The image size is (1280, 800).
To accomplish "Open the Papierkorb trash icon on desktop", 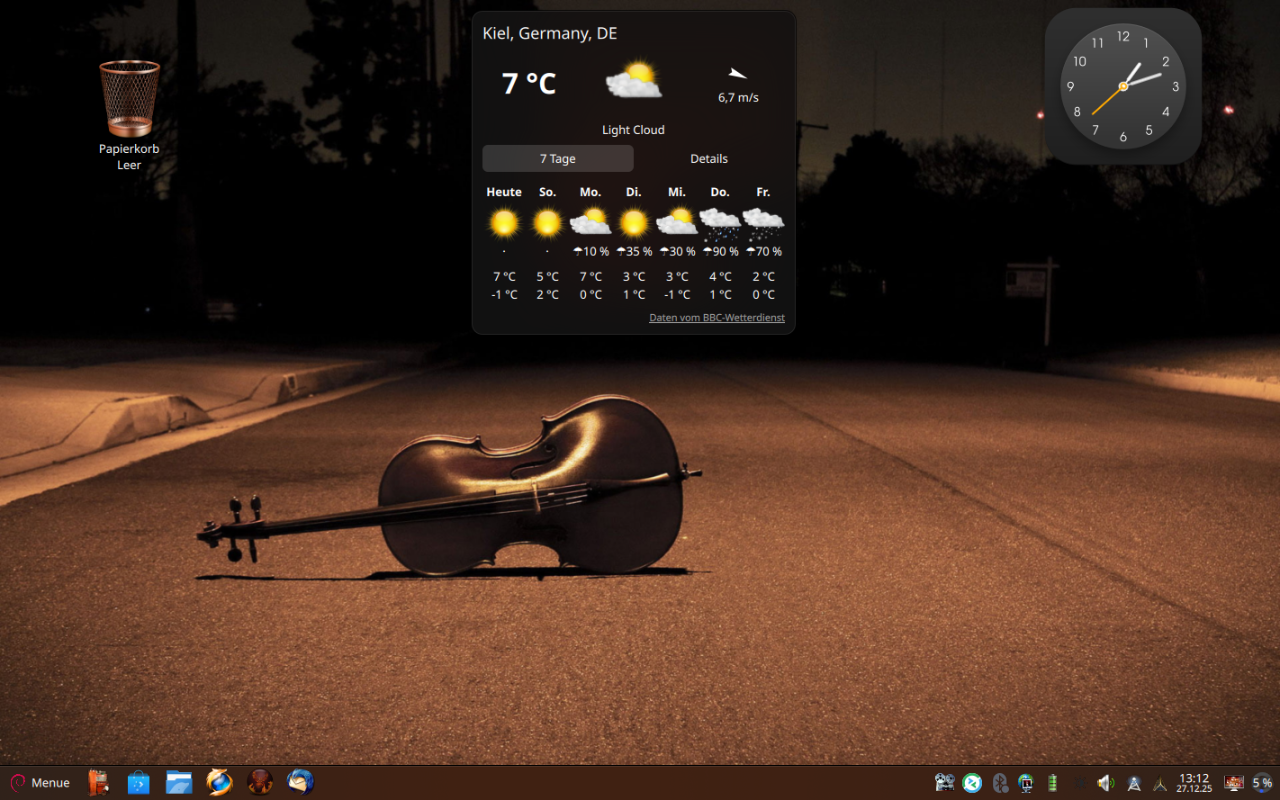I will (x=129, y=101).
